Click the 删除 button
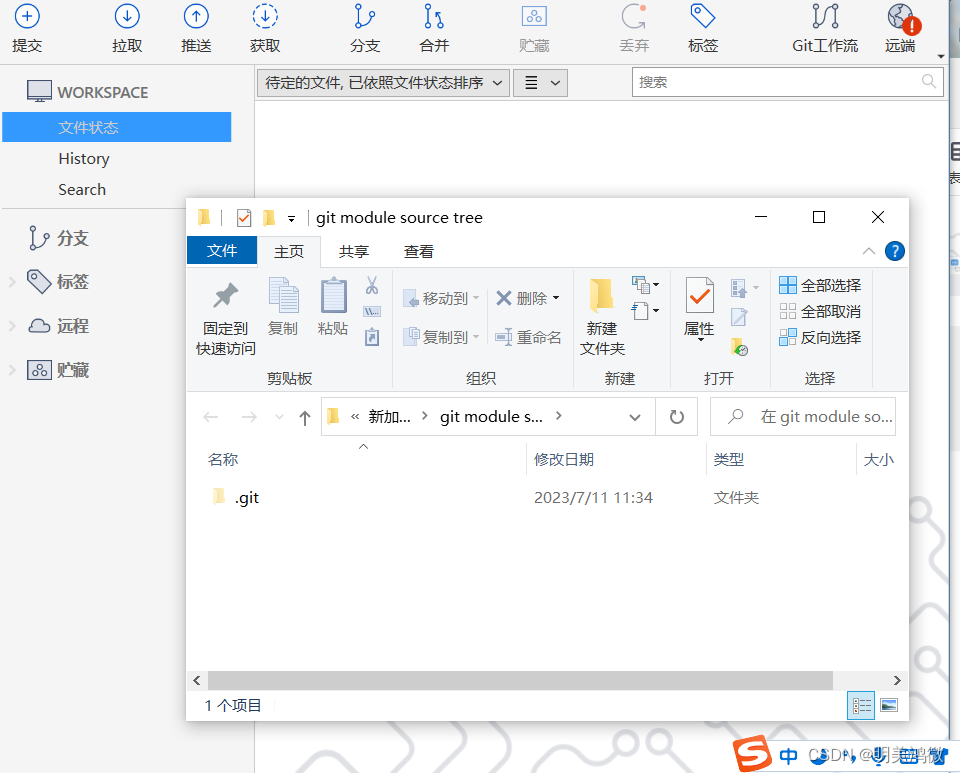Viewport: 960px width, 773px height. (527, 299)
